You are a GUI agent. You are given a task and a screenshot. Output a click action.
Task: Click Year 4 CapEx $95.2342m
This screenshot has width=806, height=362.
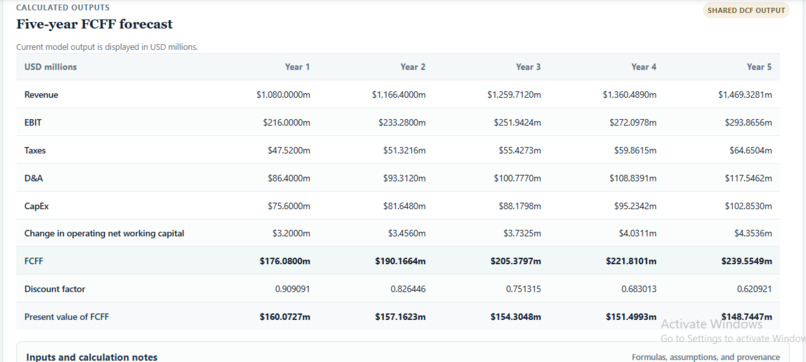(x=635, y=206)
